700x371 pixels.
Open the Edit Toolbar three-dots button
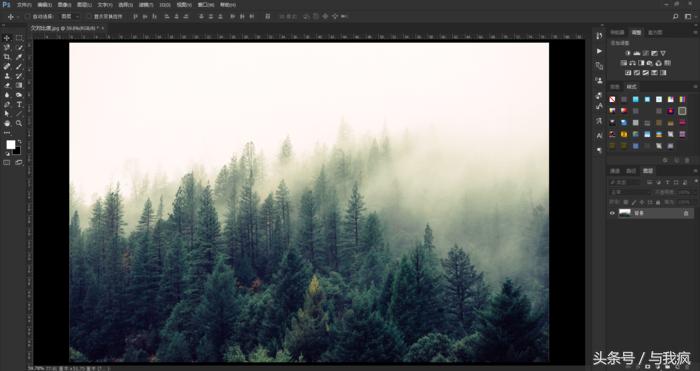click(x=7, y=133)
